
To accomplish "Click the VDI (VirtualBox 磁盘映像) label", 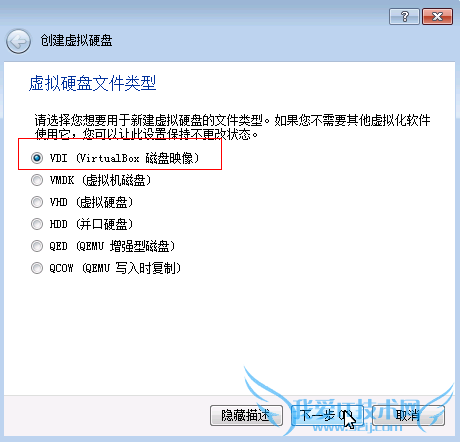I will point(124,158).
